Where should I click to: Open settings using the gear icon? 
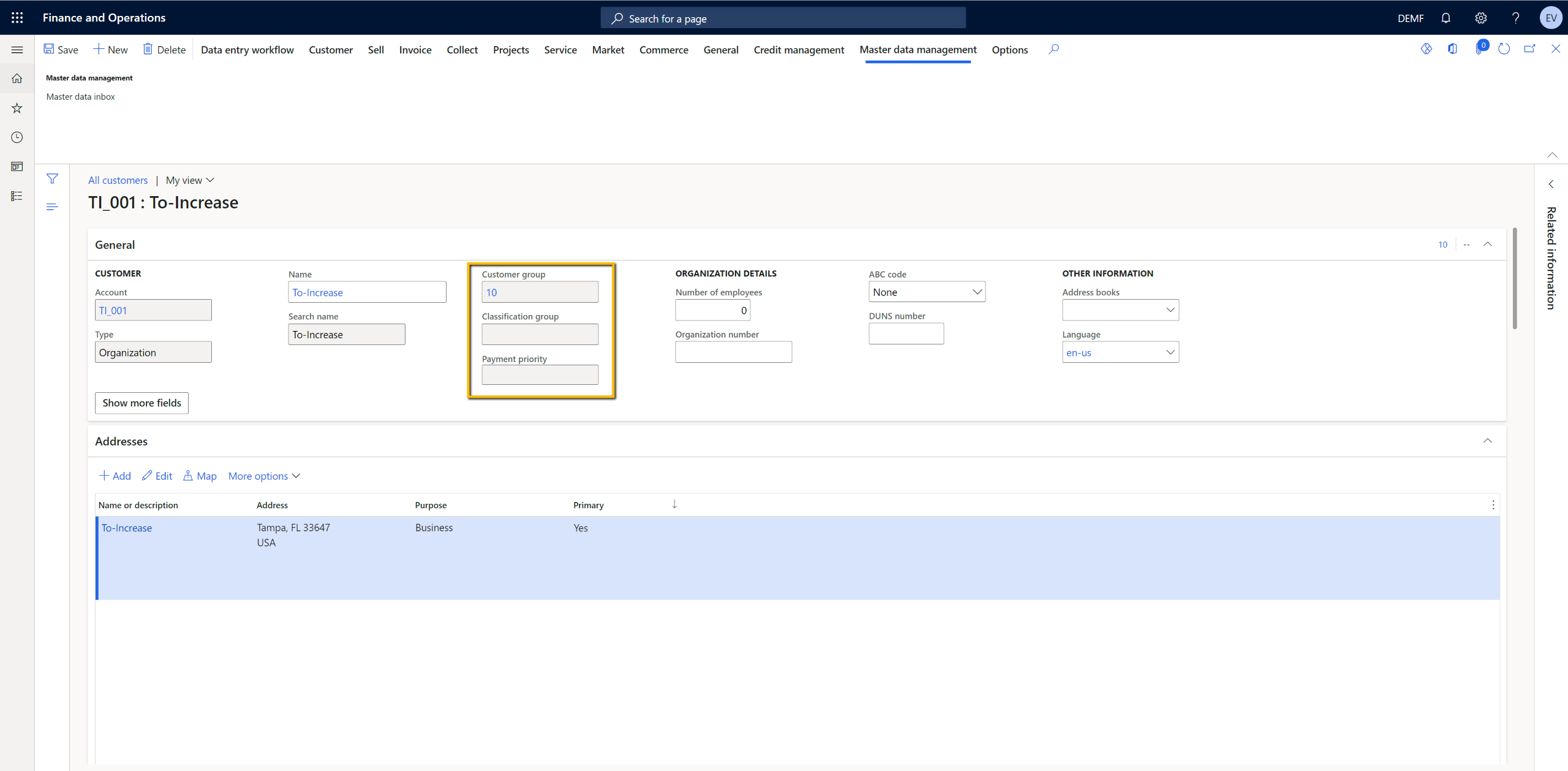tap(1481, 17)
